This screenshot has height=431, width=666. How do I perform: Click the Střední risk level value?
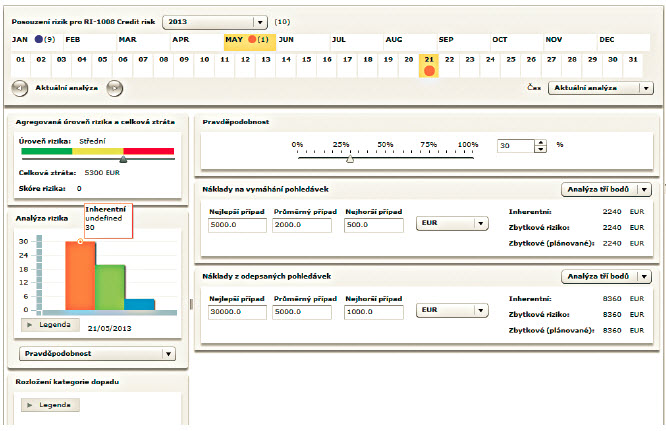point(92,141)
